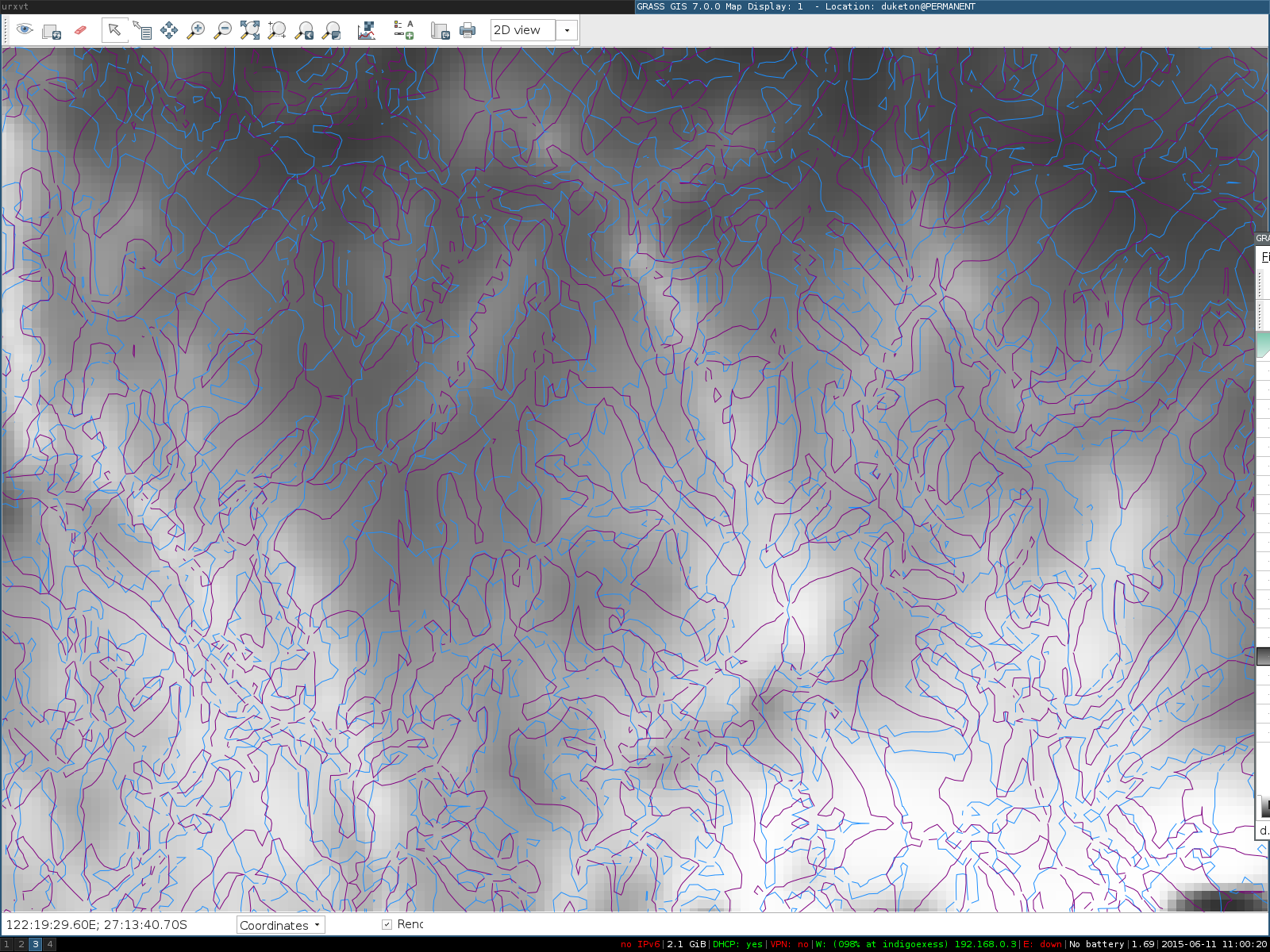Select the Pointer arrow tool
The height and width of the screenshot is (952, 1270).
(114, 30)
